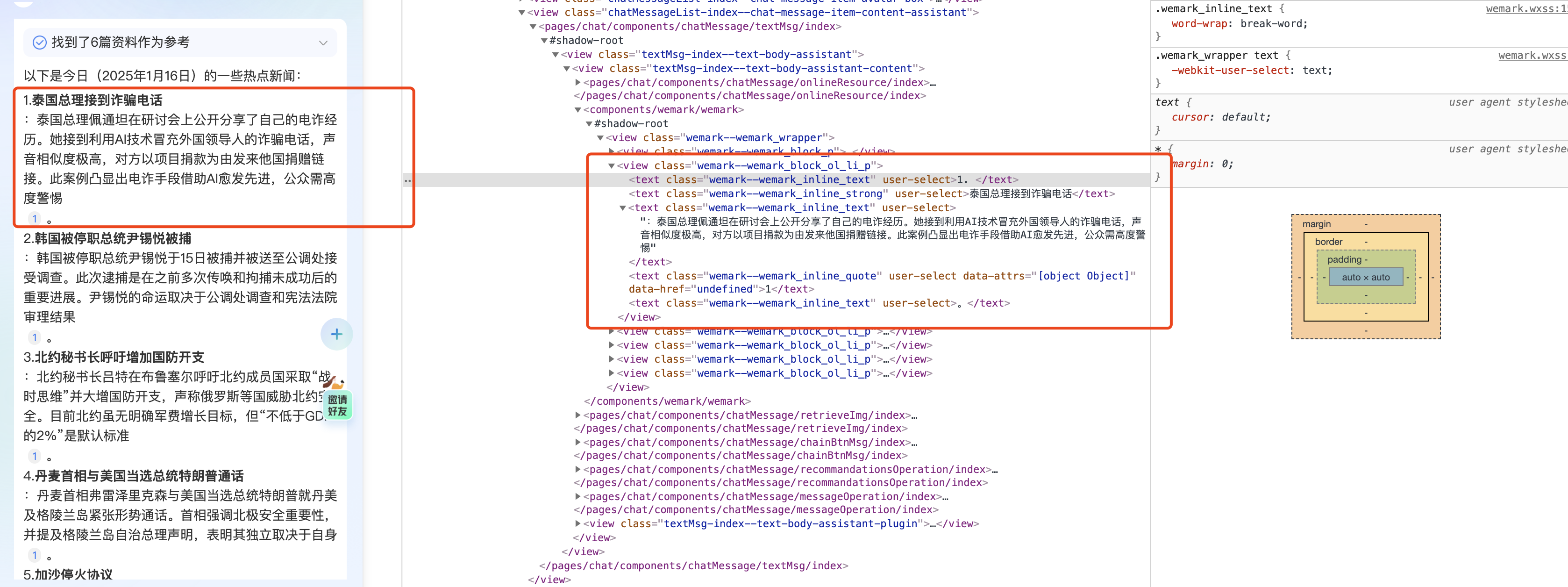1568x587 pixels.
Task: Expand the 找到了6篇资料作为参考 chevron
Action: pos(322,43)
